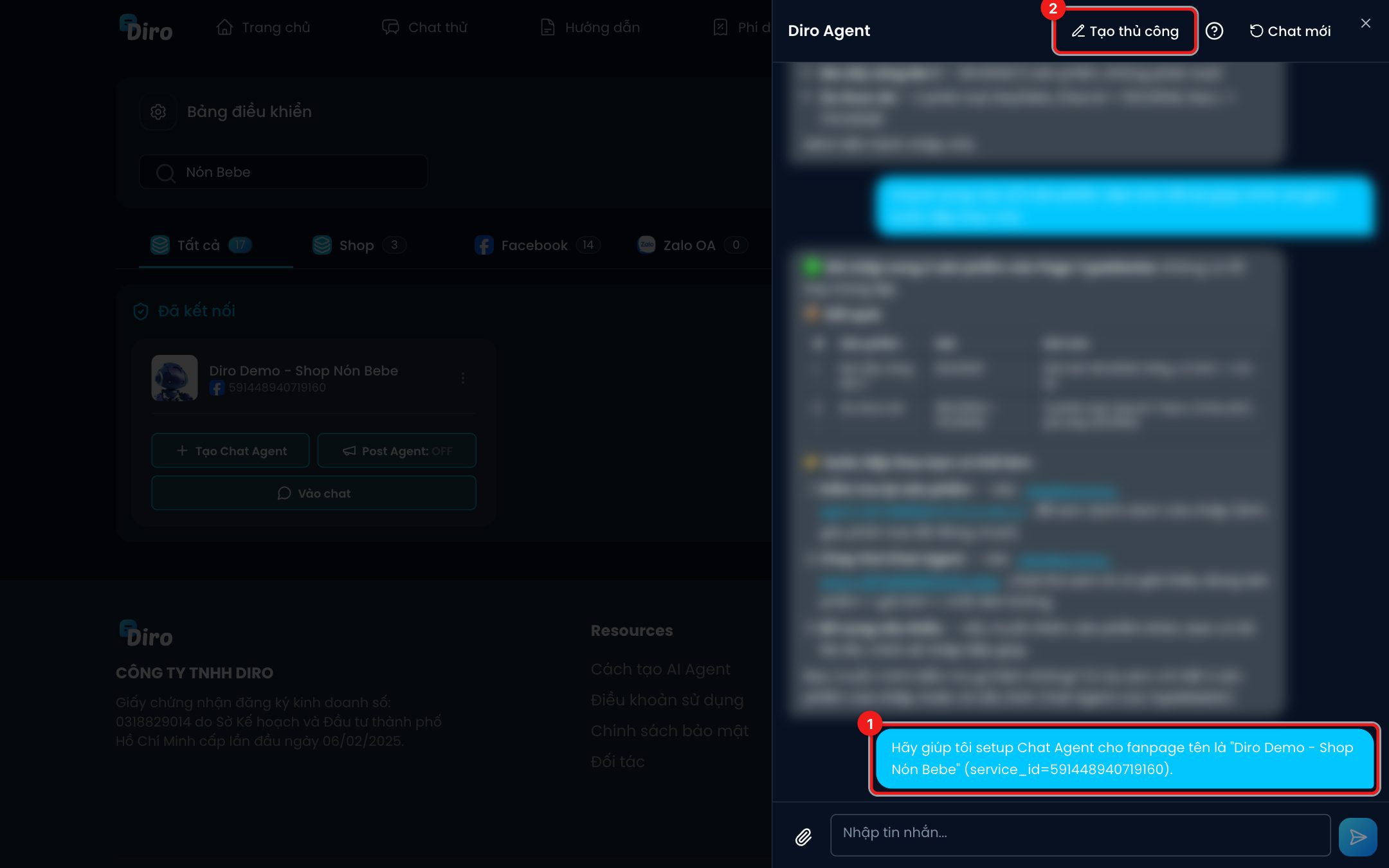Click the Tạo thủ công button
The image size is (1389, 868).
pyautogui.click(x=1125, y=31)
